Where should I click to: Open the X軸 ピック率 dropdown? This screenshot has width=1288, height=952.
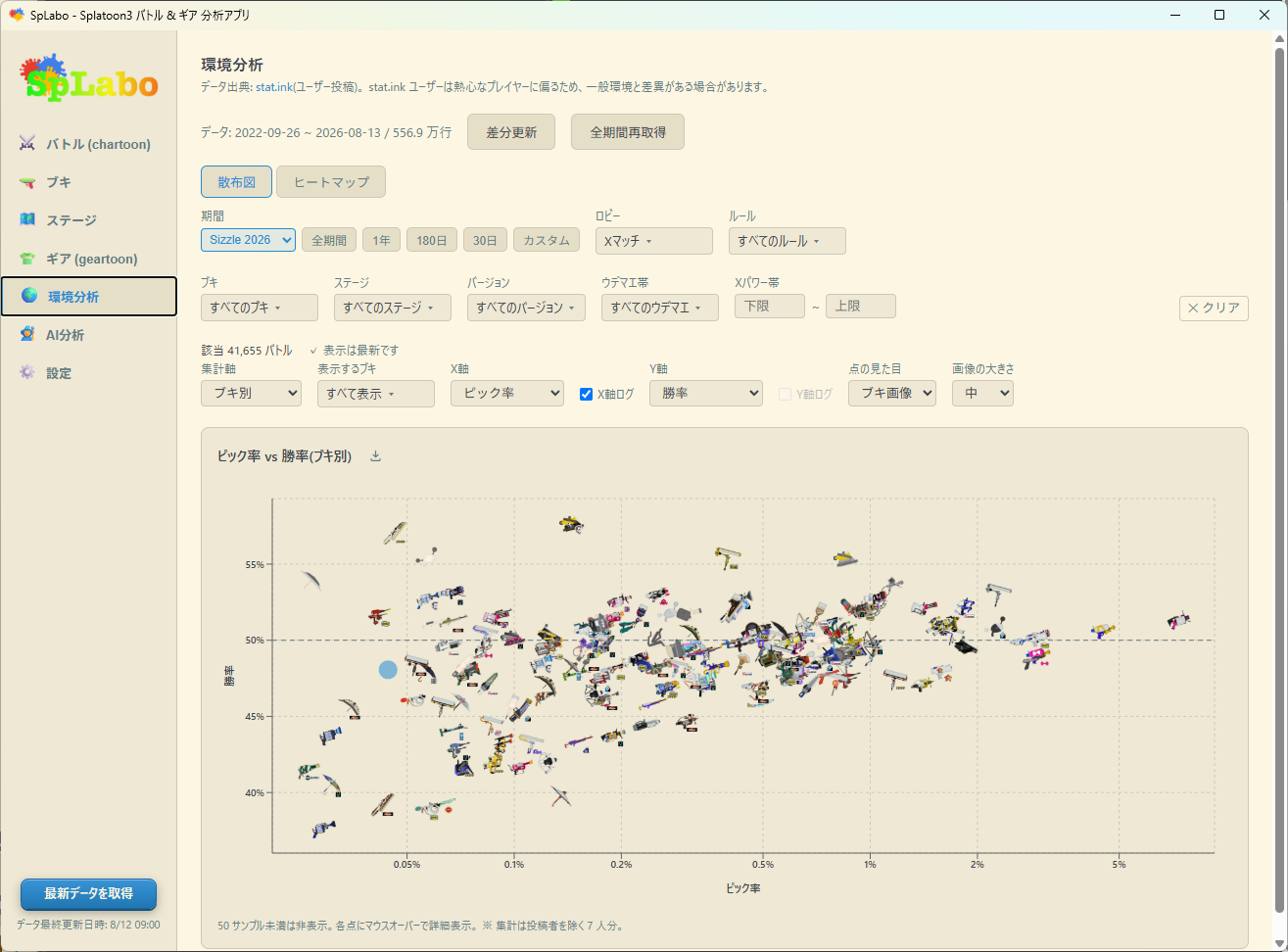click(x=506, y=393)
